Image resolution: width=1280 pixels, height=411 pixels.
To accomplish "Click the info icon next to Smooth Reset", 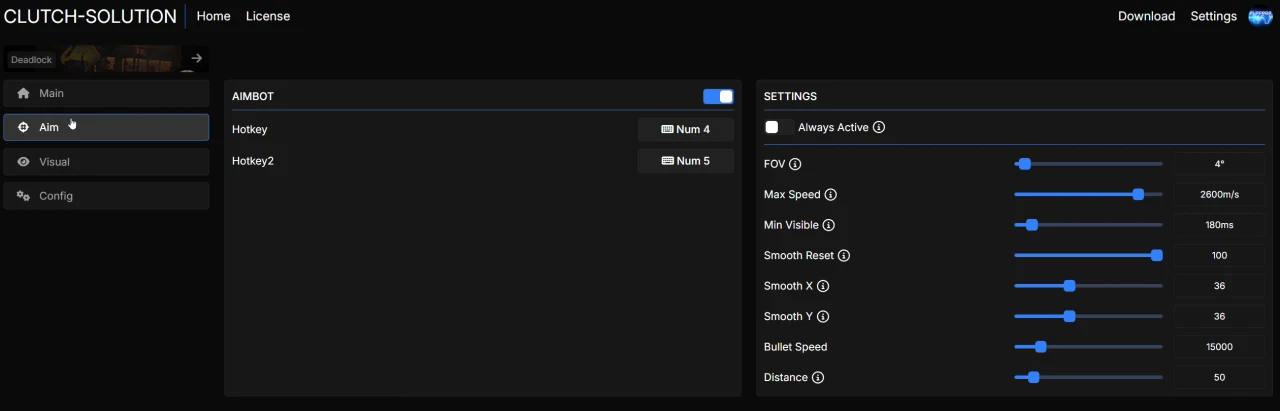I will coord(843,256).
